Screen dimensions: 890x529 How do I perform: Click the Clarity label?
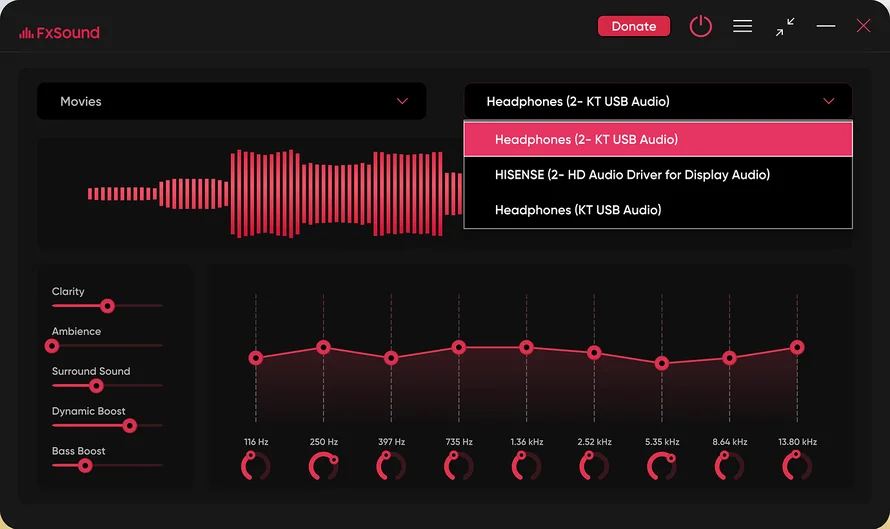tap(68, 292)
